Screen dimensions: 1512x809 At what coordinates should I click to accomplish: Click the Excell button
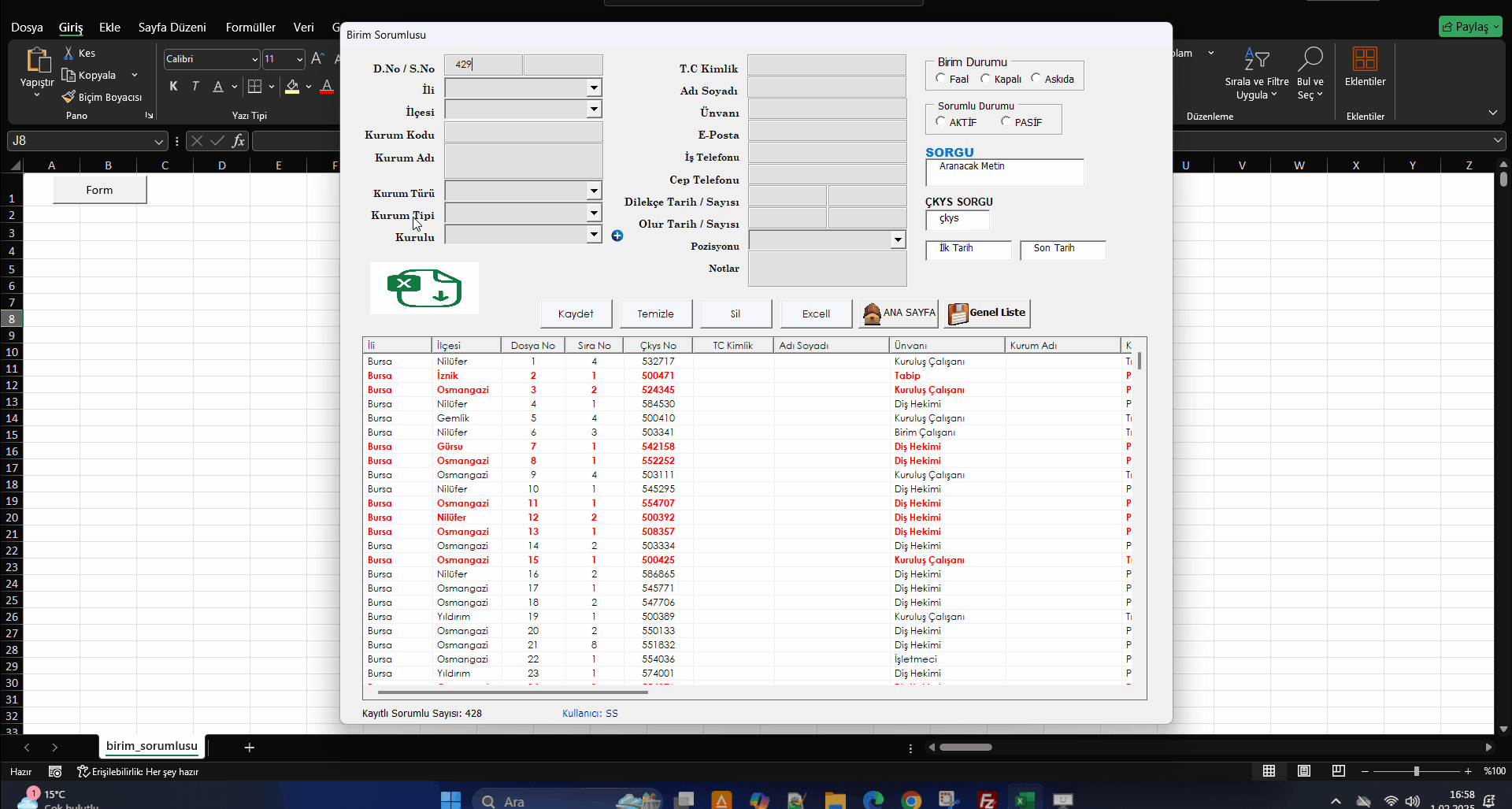(816, 314)
